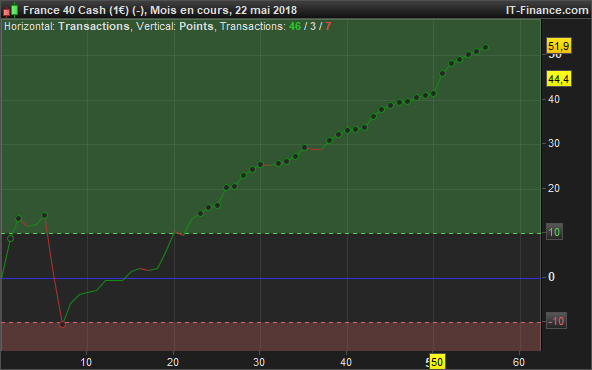Viewport: 592px width, 370px height.
Task: Click the candlestick chart icon in title bar
Action: [x=10, y=10]
